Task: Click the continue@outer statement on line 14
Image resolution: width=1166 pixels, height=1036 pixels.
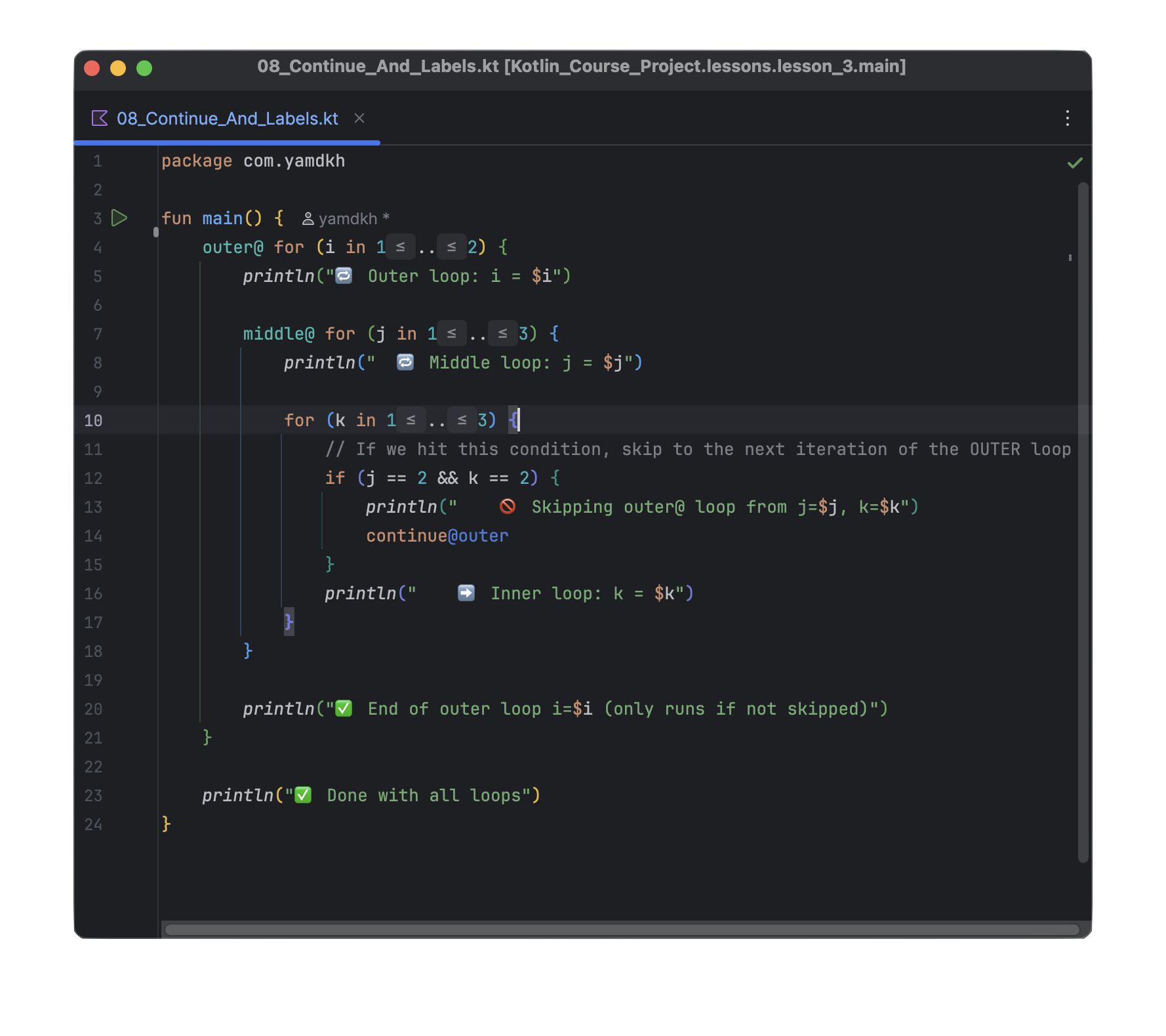Action: click(x=437, y=536)
